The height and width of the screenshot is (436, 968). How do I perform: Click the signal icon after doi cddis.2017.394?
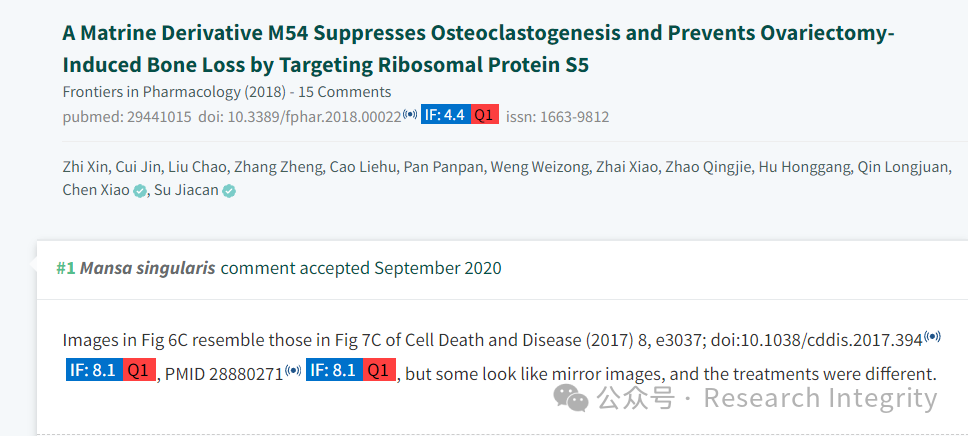click(932, 337)
